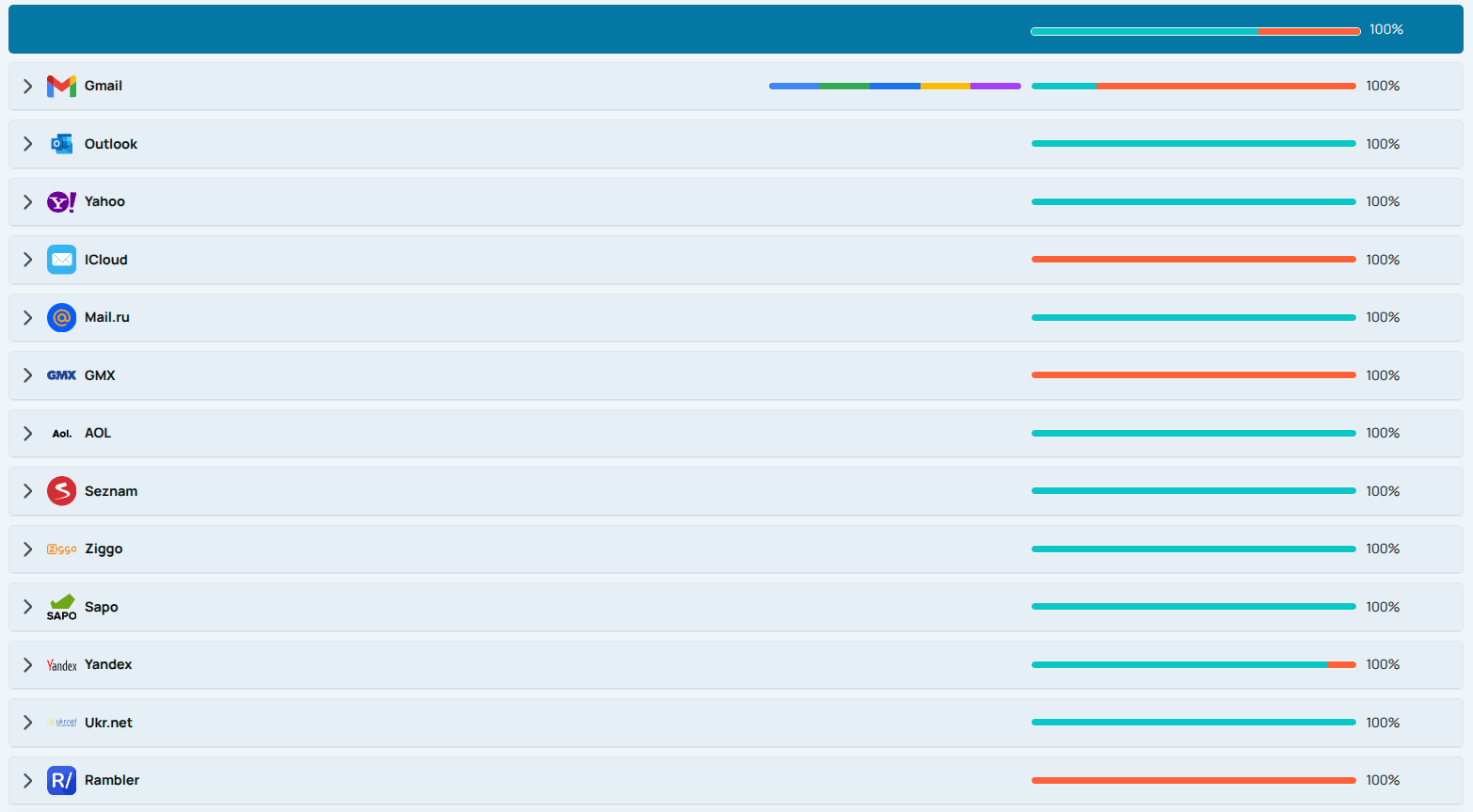Image resolution: width=1473 pixels, height=812 pixels.
Task: Click the GMX logo icon
Action: [61, 375]
